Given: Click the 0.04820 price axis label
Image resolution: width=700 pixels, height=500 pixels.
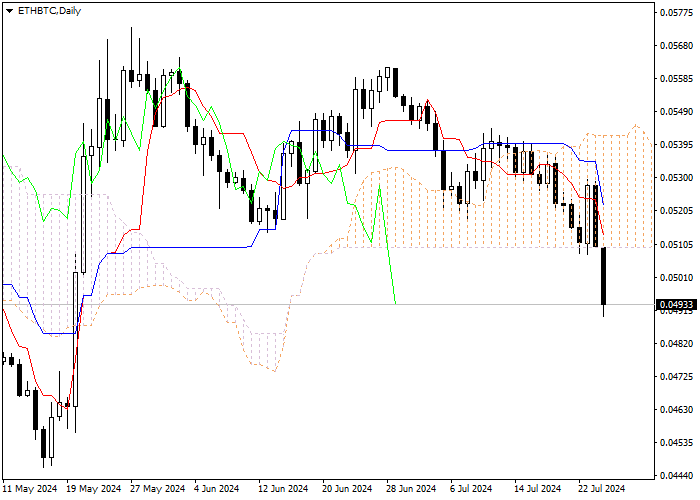Looking at the screenshot, I should [676, 344].
